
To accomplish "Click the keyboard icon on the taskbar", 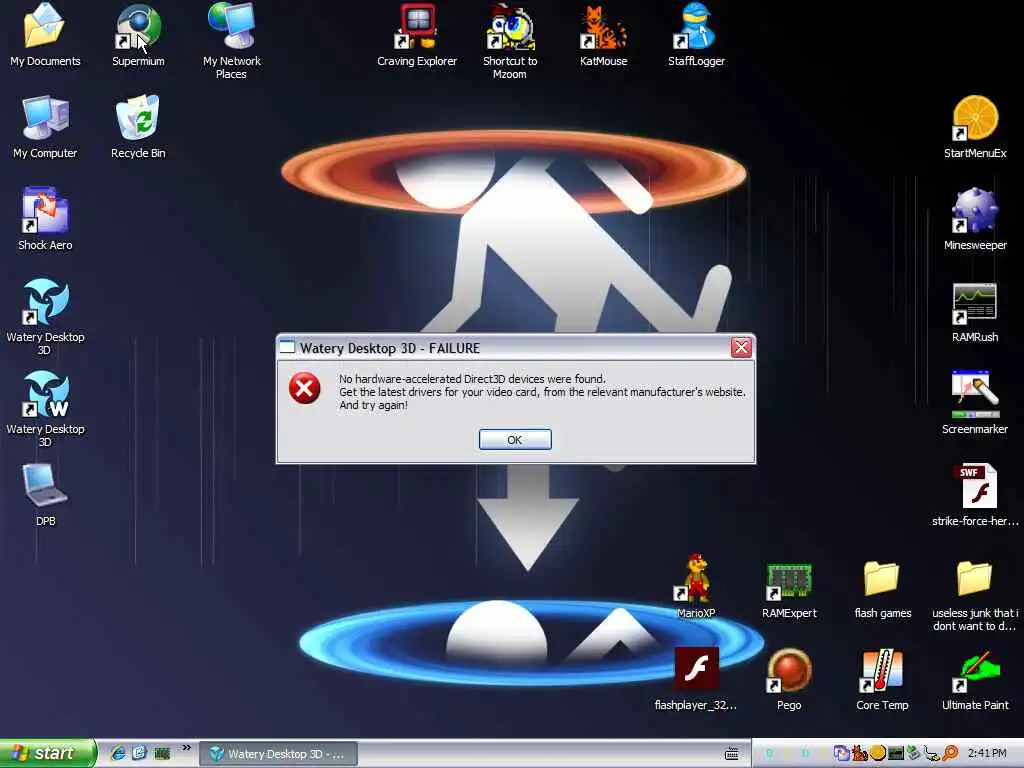I will pyautogui.click(x=732, y=754).
